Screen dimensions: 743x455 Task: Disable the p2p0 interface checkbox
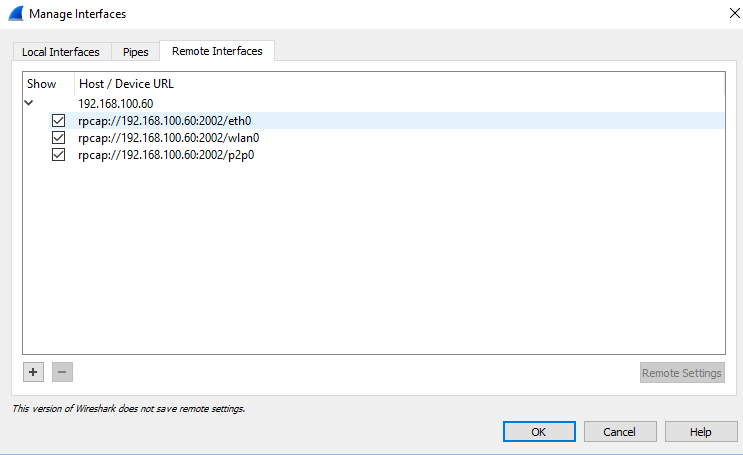(58, 155)
